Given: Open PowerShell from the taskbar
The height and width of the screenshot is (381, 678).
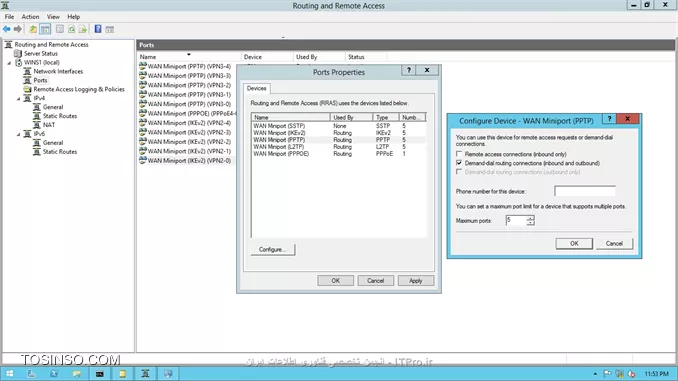Looking at the screenshot, I should click(x=54, y=374).
